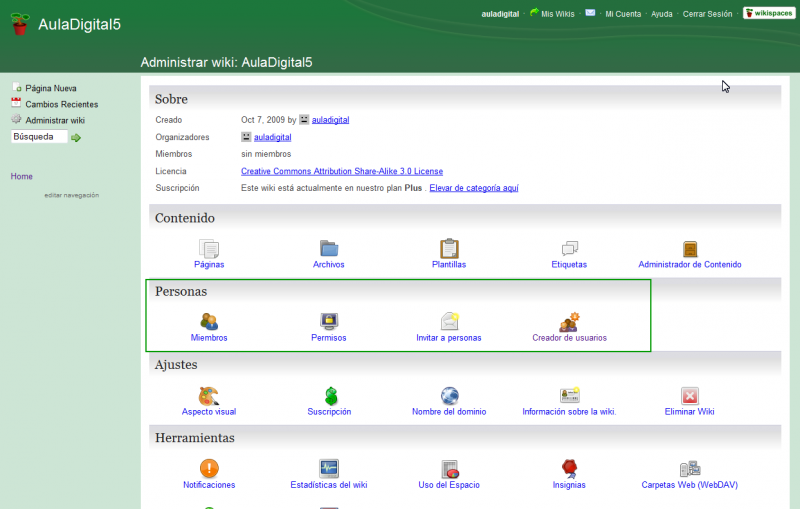Click Elevar de categoría aquí link
The width and height of the screenshot is (800, 509).
point(474,188)
